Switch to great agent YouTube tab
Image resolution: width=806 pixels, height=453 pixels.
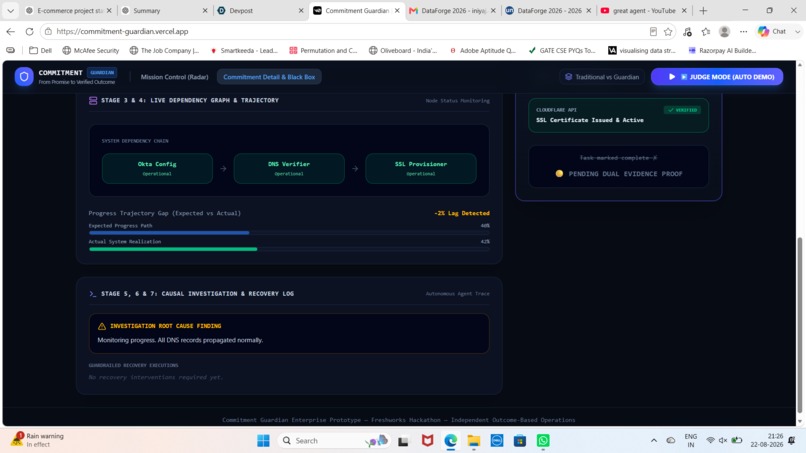point(644,10)
